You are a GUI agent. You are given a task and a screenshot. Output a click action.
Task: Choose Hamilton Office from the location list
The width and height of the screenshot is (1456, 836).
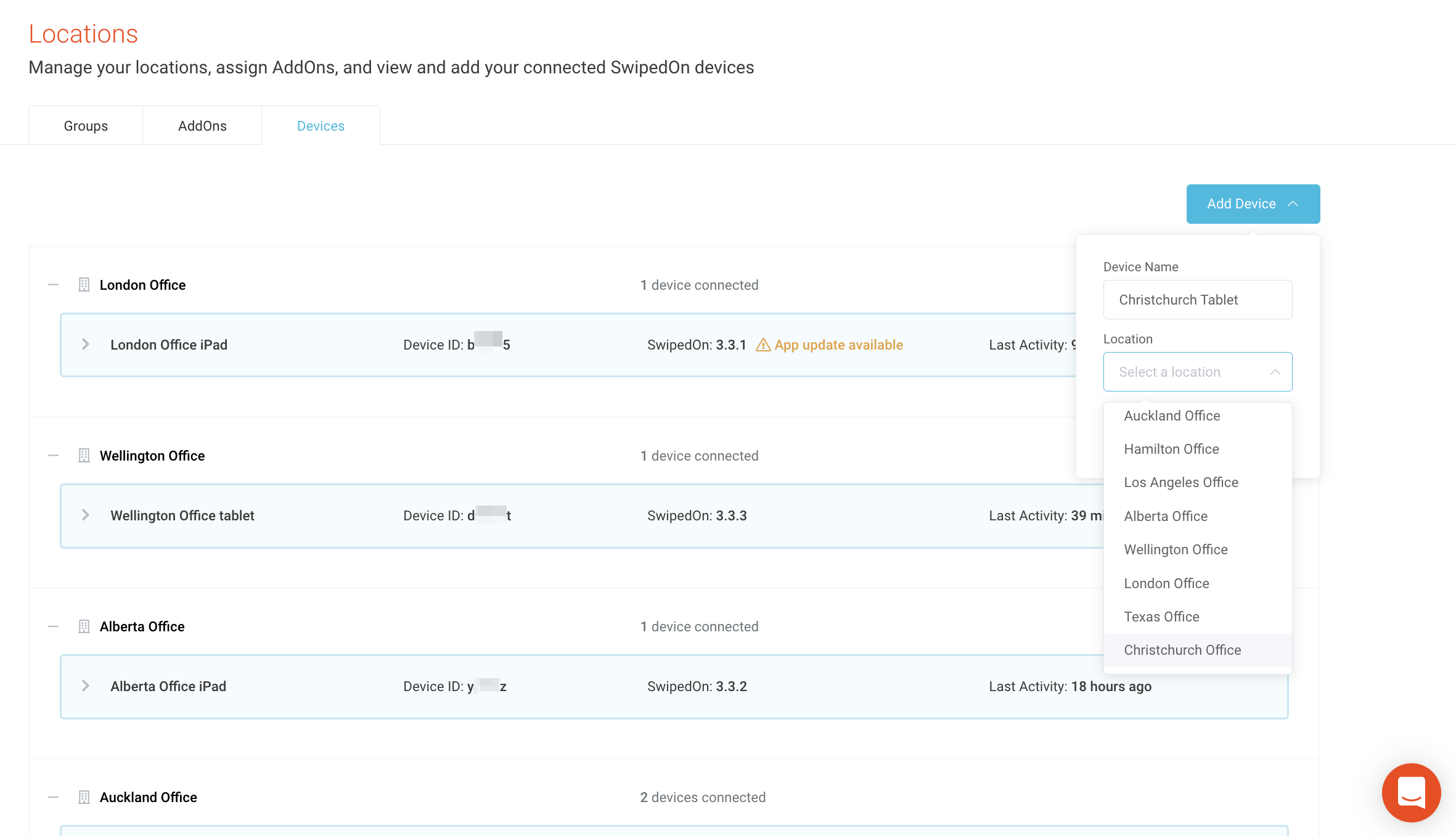1198,449
